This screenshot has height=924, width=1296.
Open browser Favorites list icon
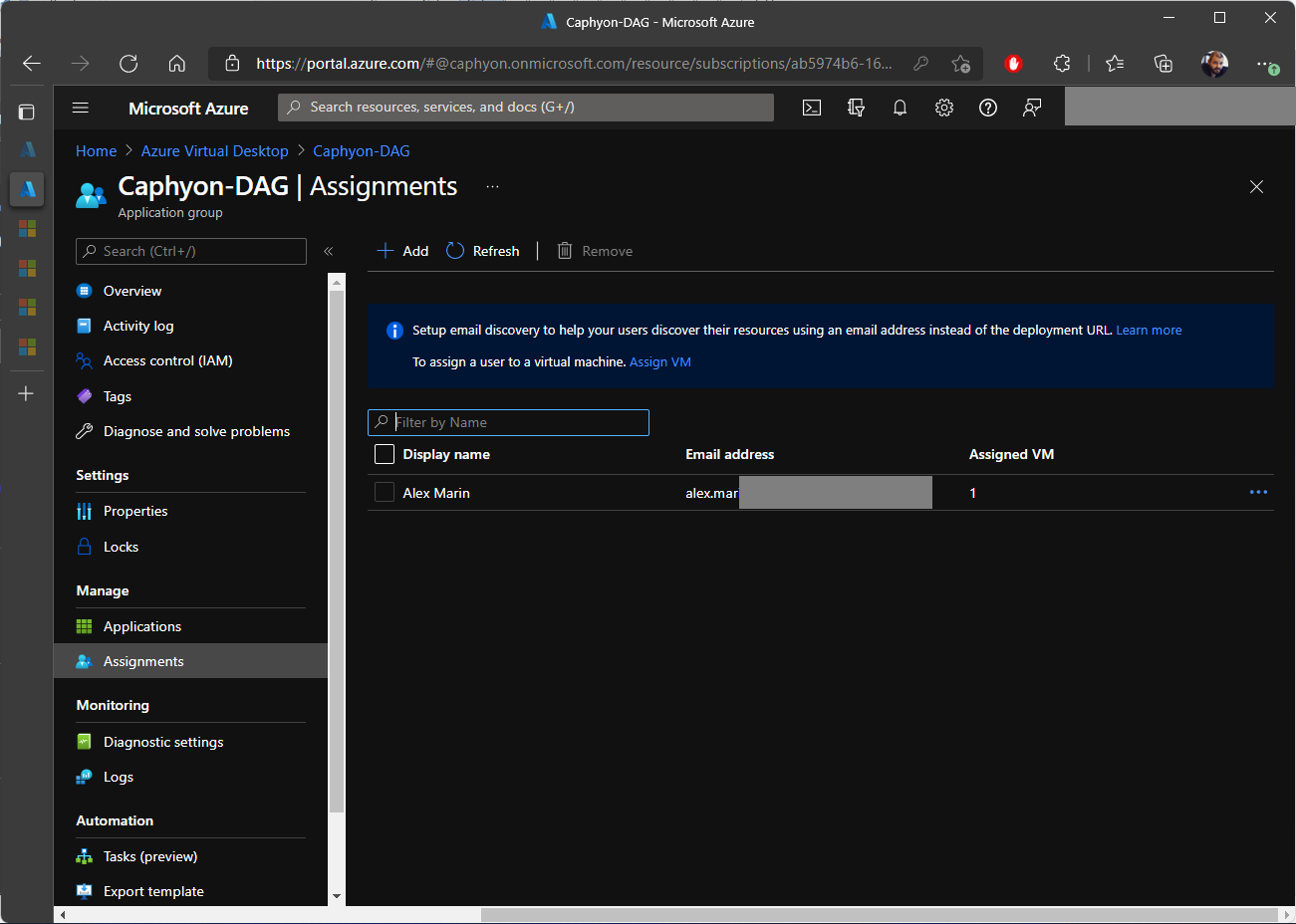[x=1115, y=64]
